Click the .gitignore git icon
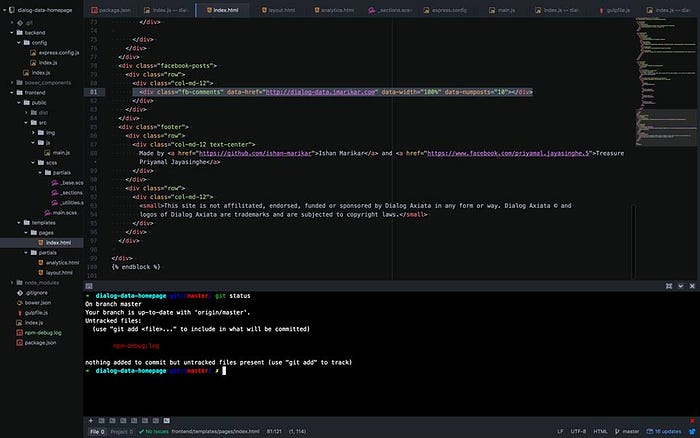Viewport: 700px width, 438px height. tap(20, 293)
